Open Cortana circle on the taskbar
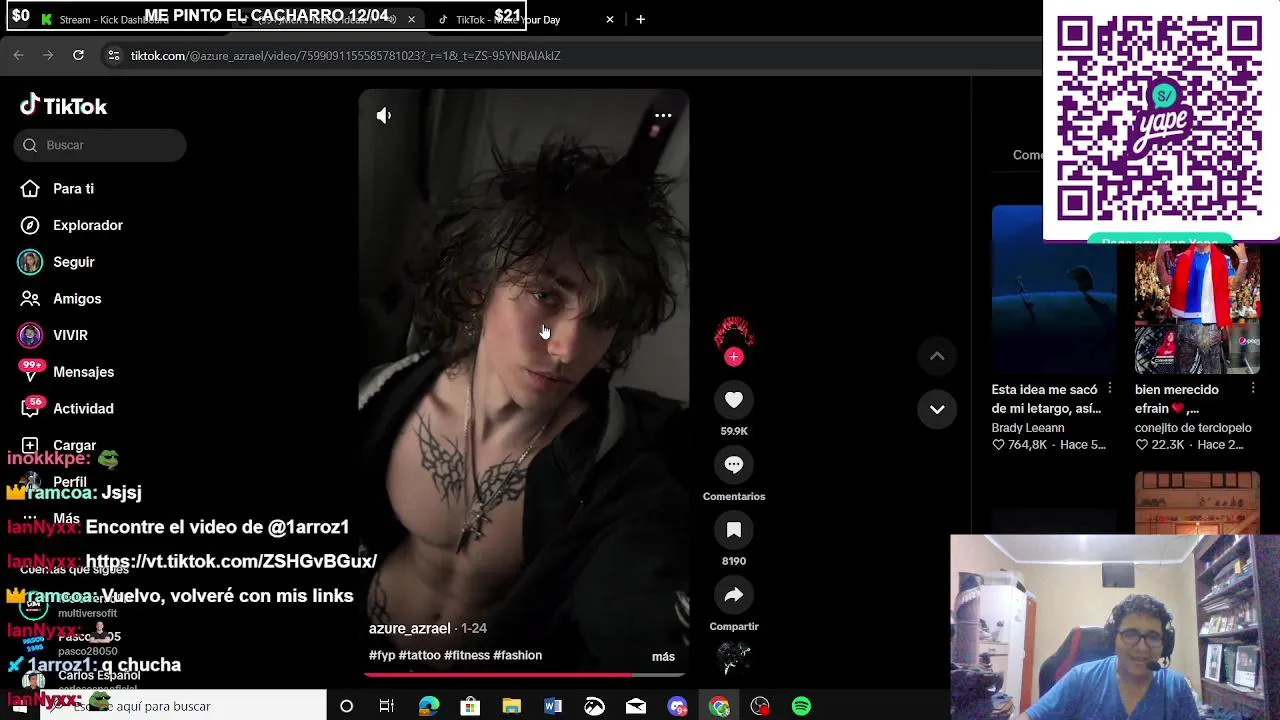The height and width of the screenshot is (720, 1280). click(346, 706)
